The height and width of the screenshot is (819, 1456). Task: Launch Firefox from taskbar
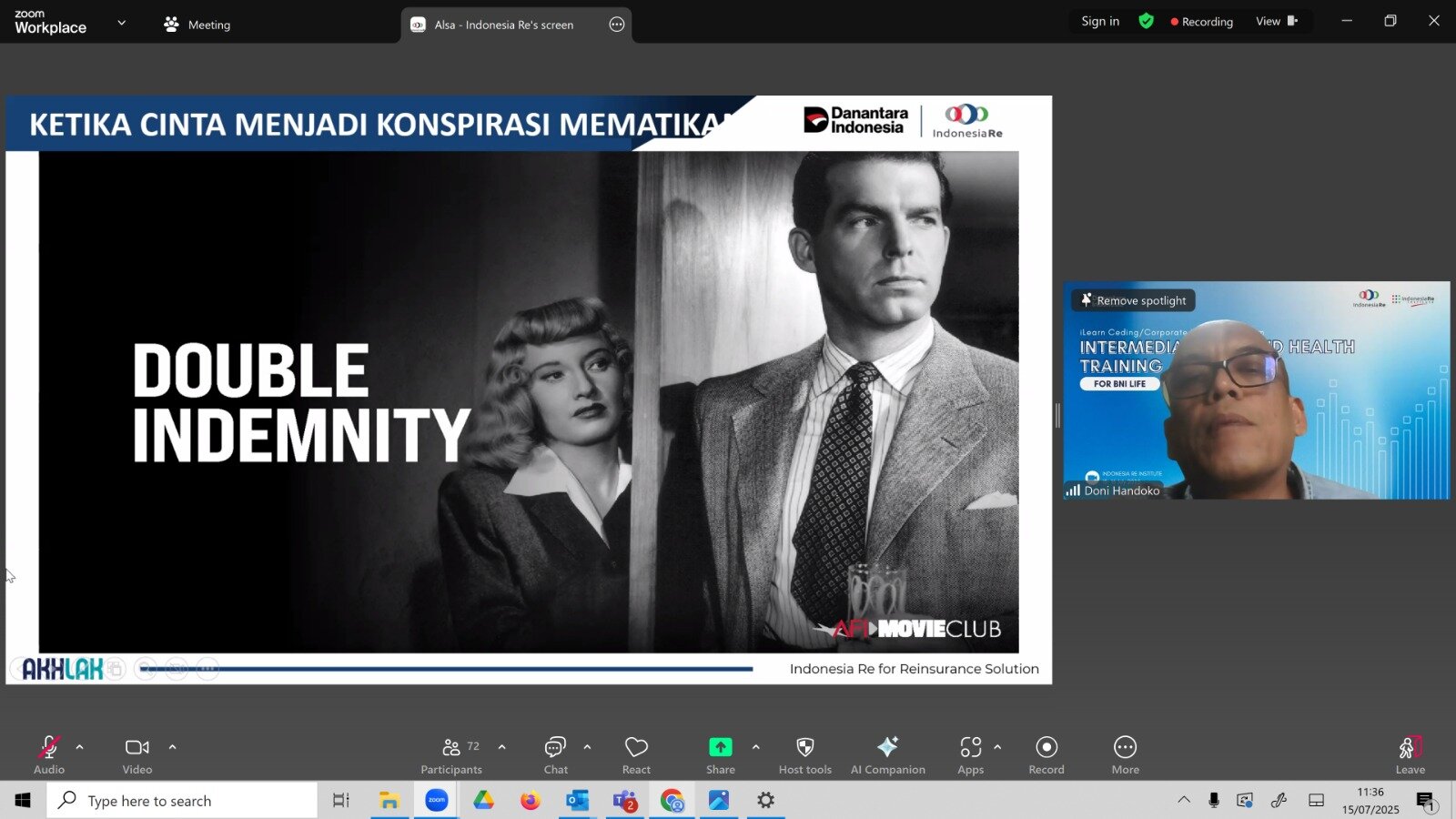click(531, 800)
